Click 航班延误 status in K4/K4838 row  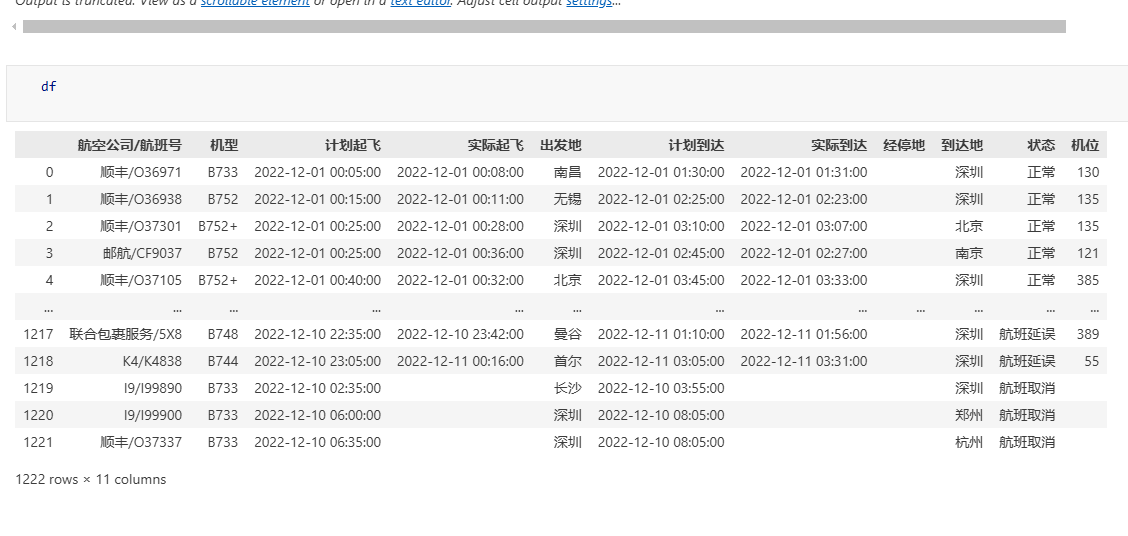click(1027, 361)
